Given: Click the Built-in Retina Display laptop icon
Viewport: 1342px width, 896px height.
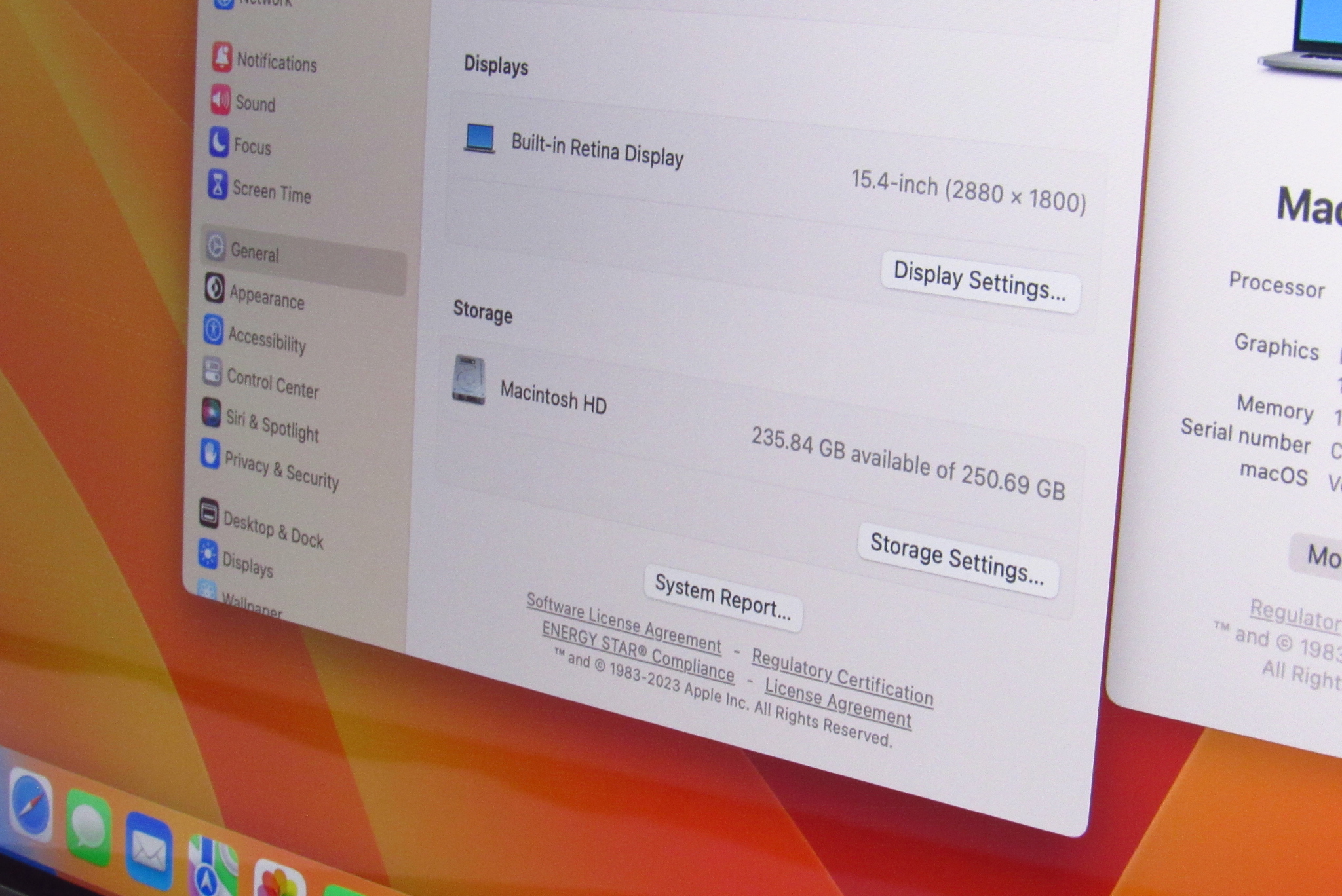Looking at the screenshot, I should tap(480, 138).
